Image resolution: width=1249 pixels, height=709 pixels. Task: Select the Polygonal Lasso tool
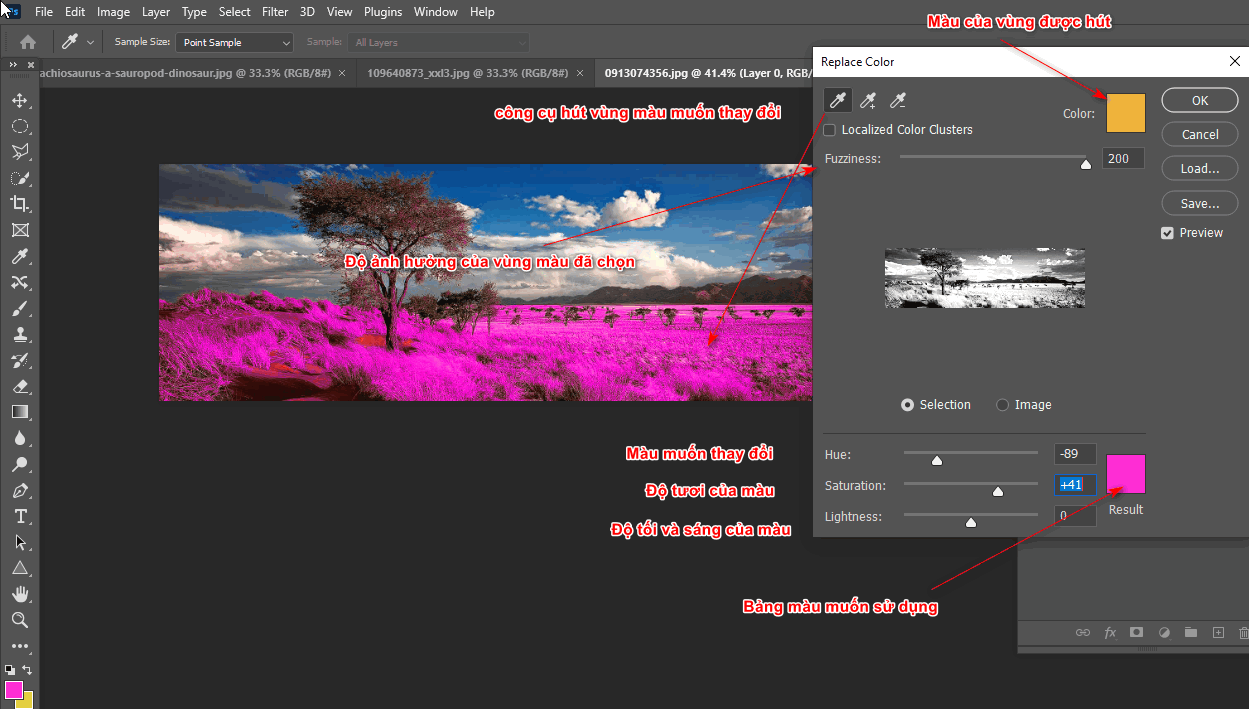pos(20,151)
